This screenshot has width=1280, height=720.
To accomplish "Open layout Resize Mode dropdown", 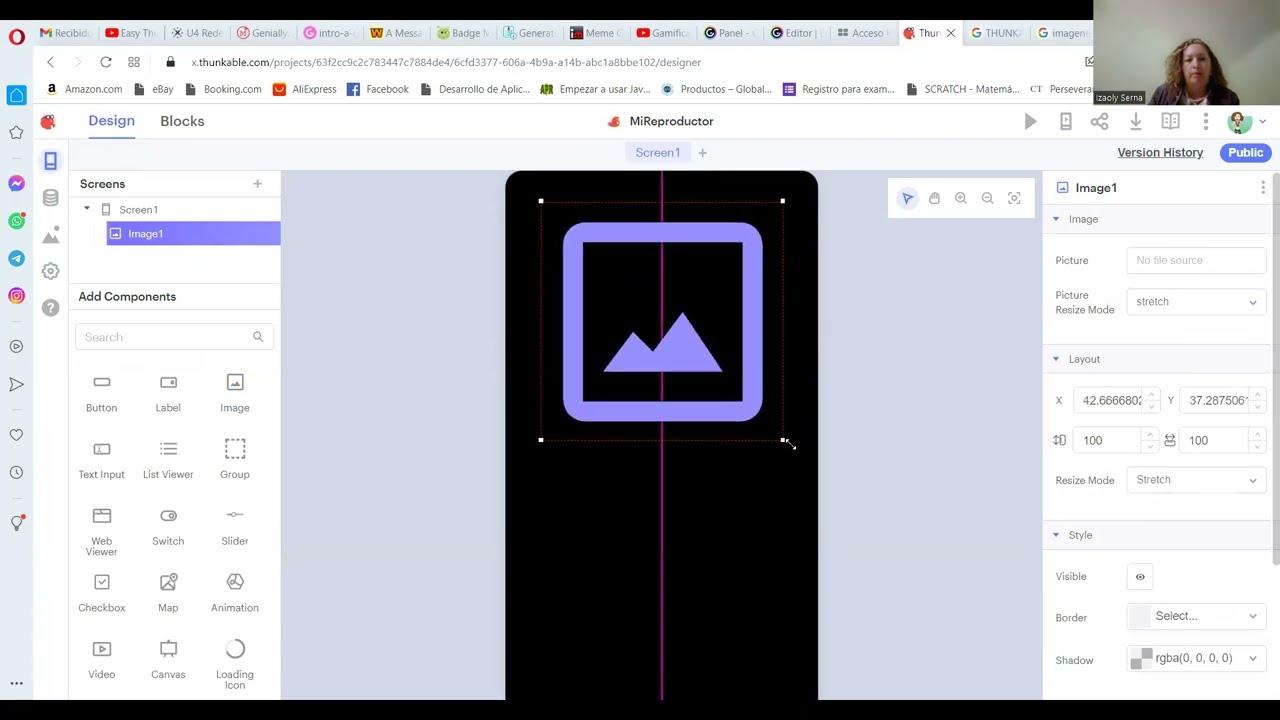I will [1197, 480].
